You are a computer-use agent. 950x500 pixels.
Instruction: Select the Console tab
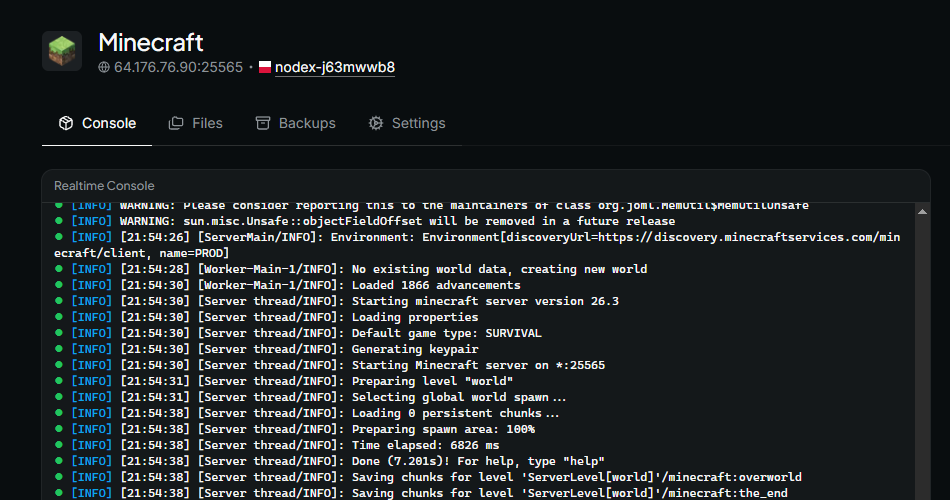[97, 123]
